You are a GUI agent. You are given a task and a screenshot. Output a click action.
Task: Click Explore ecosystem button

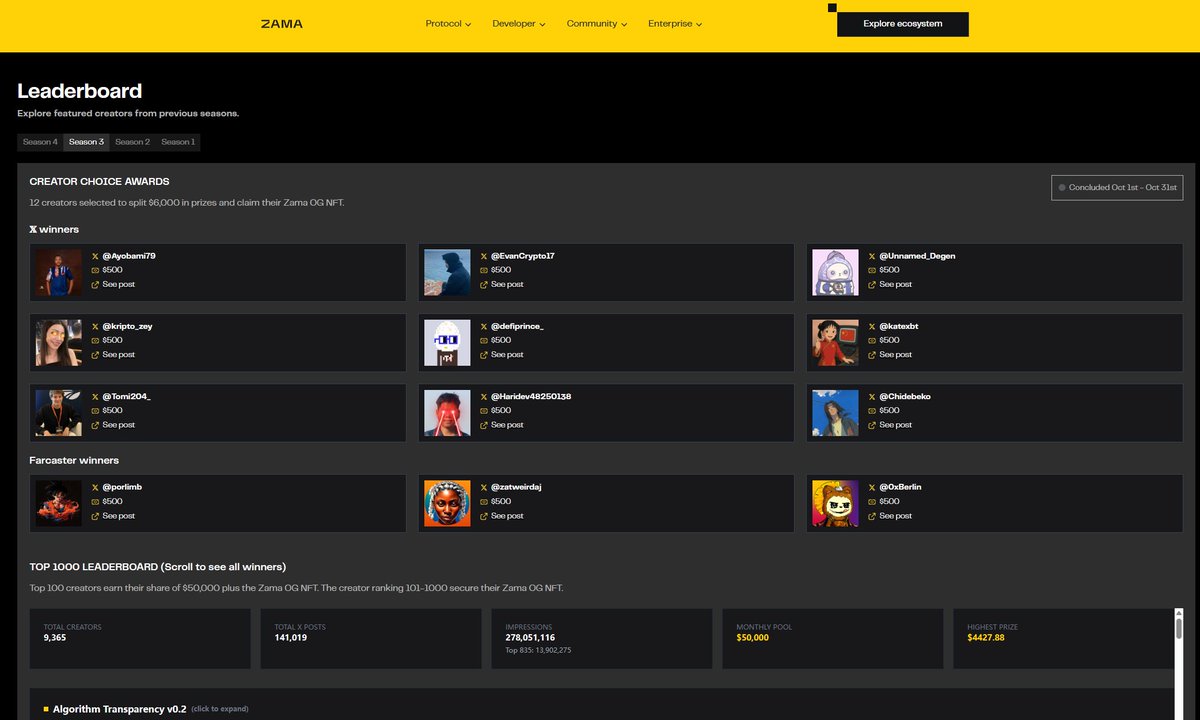tap(903, 24)
